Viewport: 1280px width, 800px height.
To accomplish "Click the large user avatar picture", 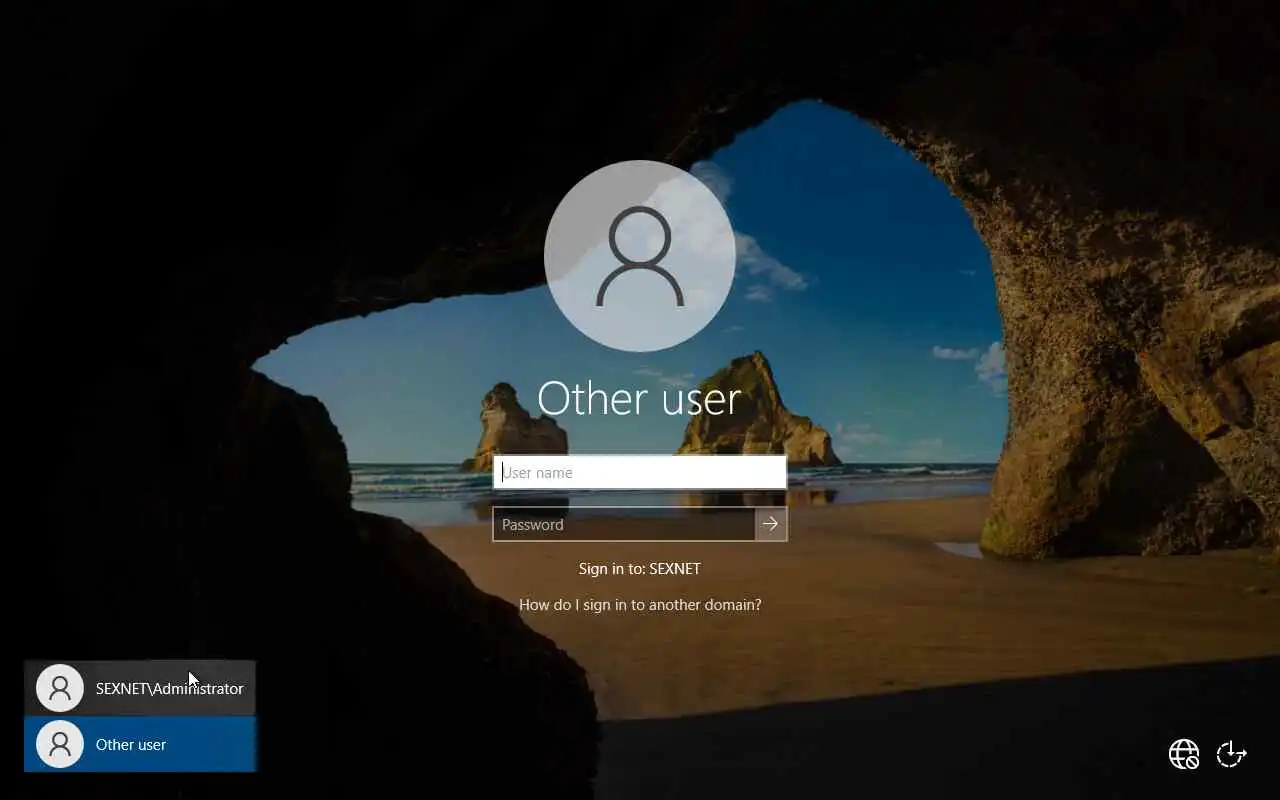I will [640, 256].
